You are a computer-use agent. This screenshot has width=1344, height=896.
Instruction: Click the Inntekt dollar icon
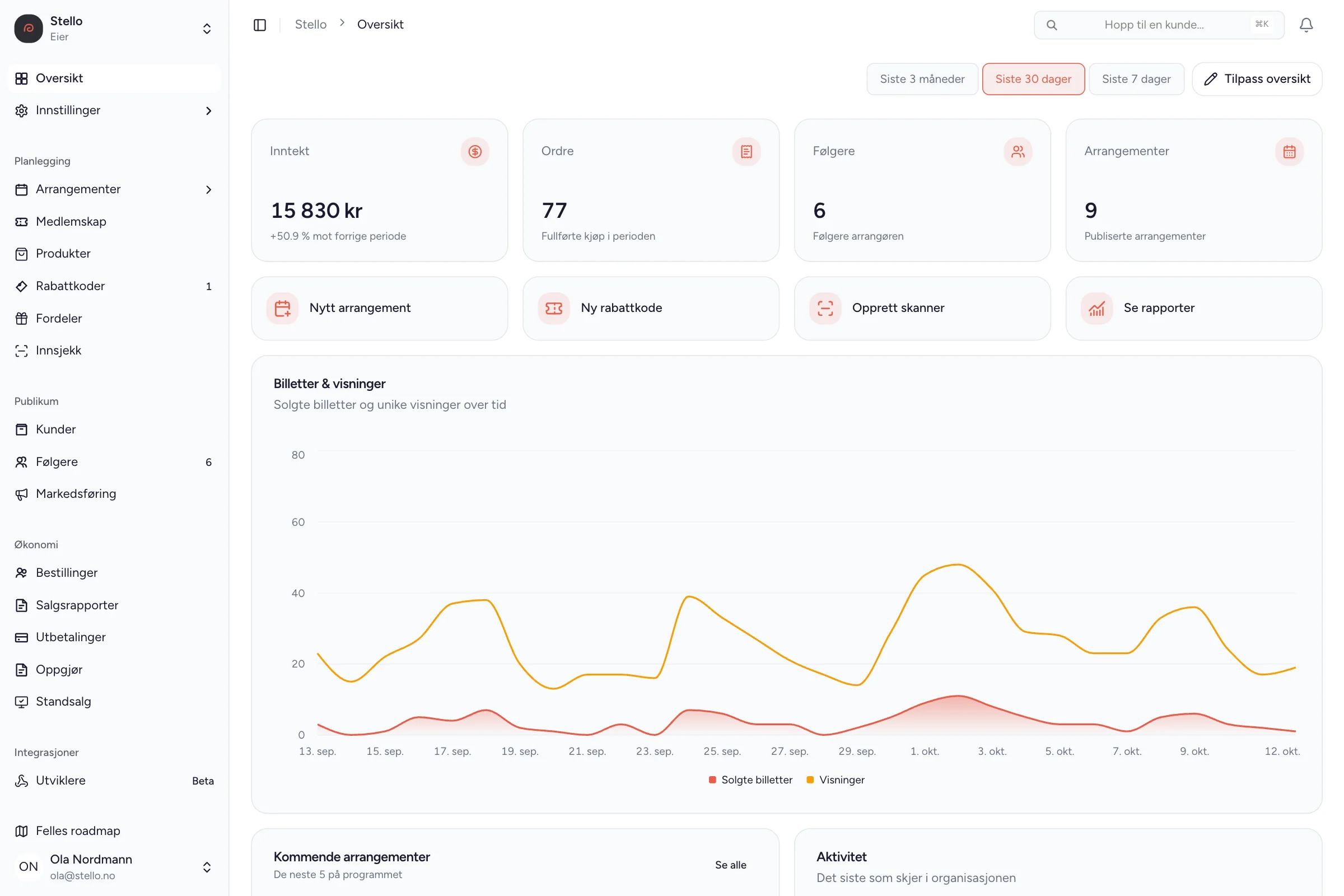475,151
